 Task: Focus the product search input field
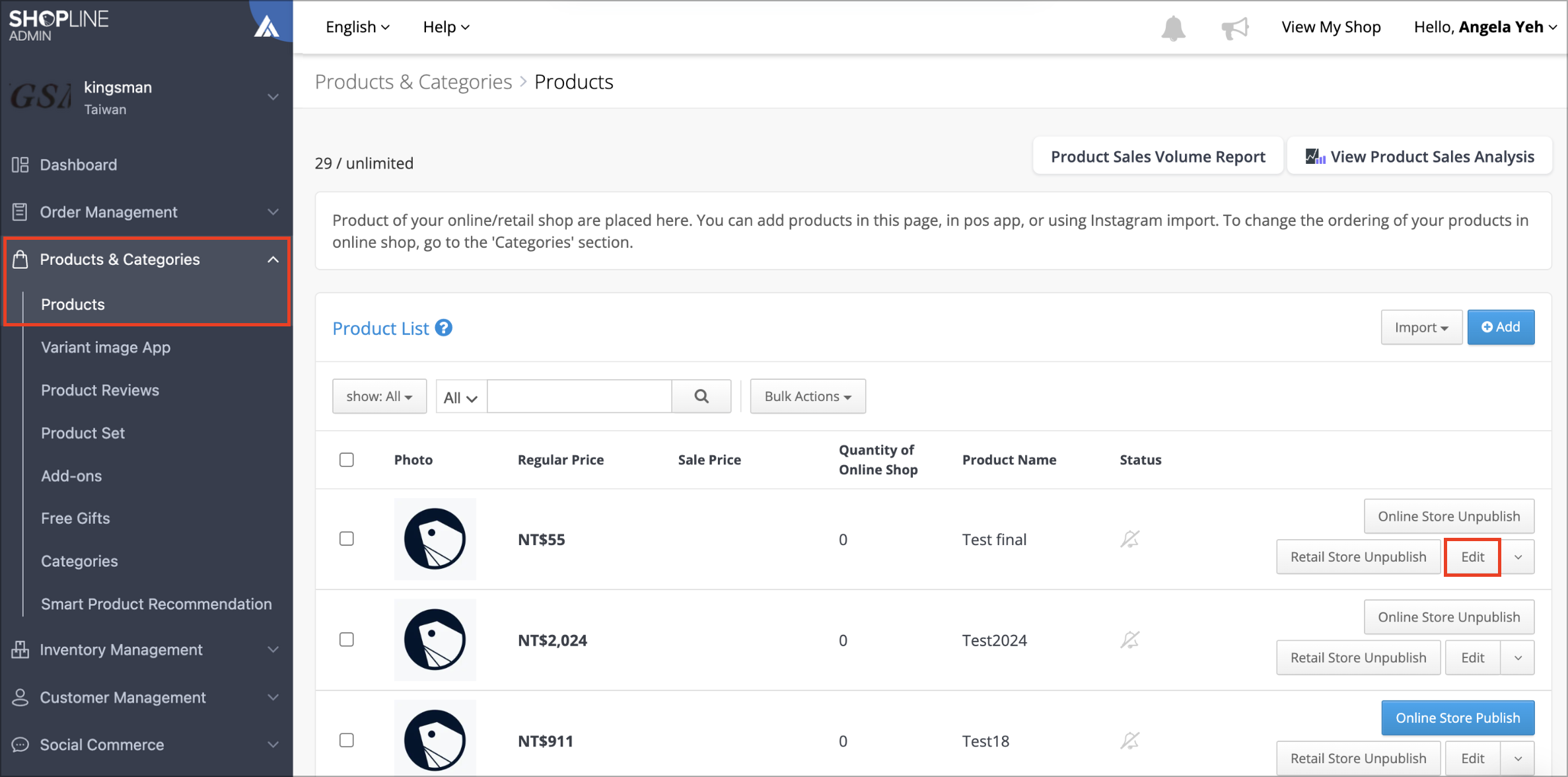(x=579, y=396)
